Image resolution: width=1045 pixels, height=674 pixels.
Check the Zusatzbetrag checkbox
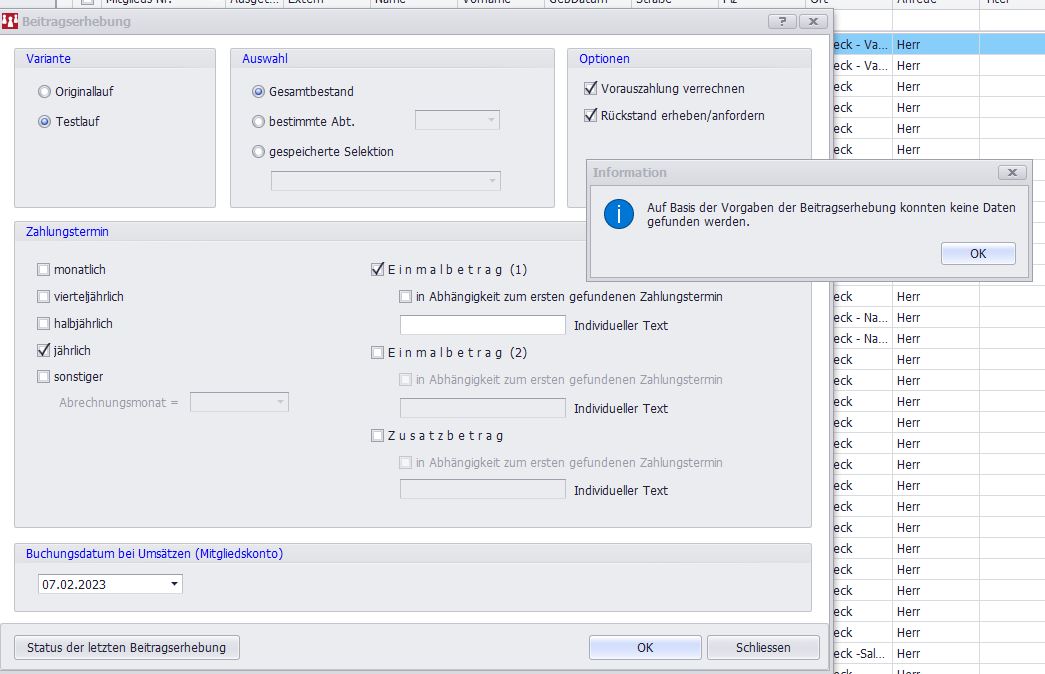tap(377, 436)
